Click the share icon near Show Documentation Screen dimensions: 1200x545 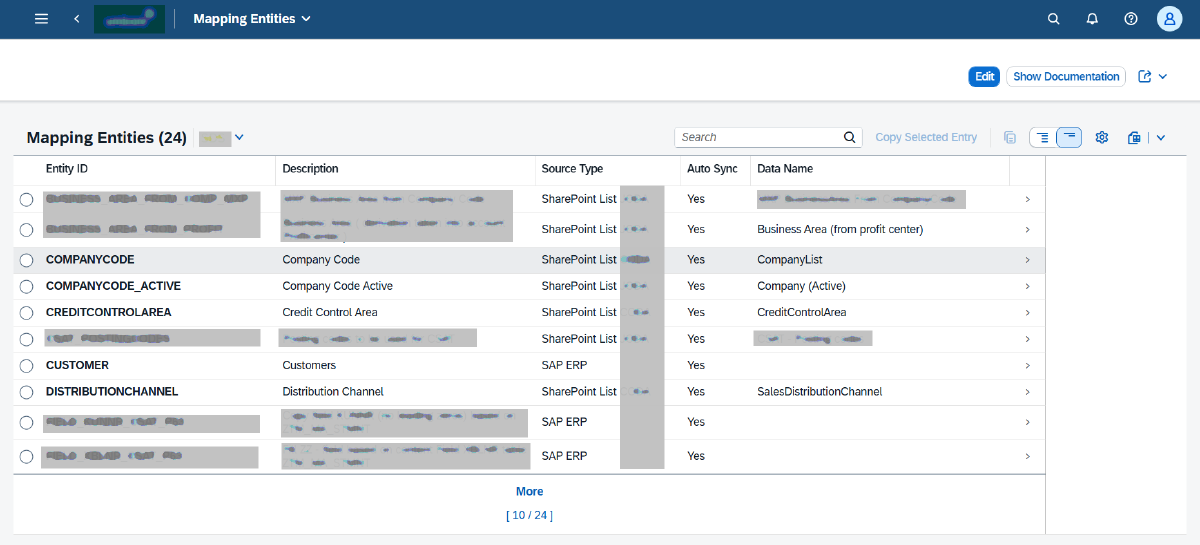pyautogui.click(x=1145, y=77)
